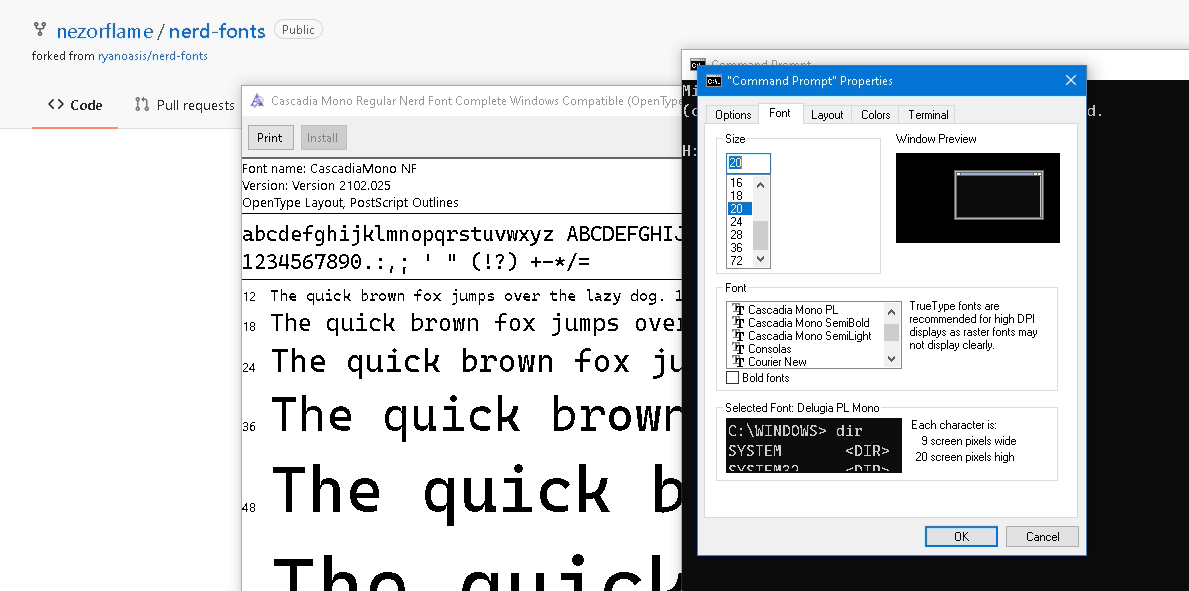Screen dimensions: 1189x591
Task: Select font size 28
Action: coord(739,234)
